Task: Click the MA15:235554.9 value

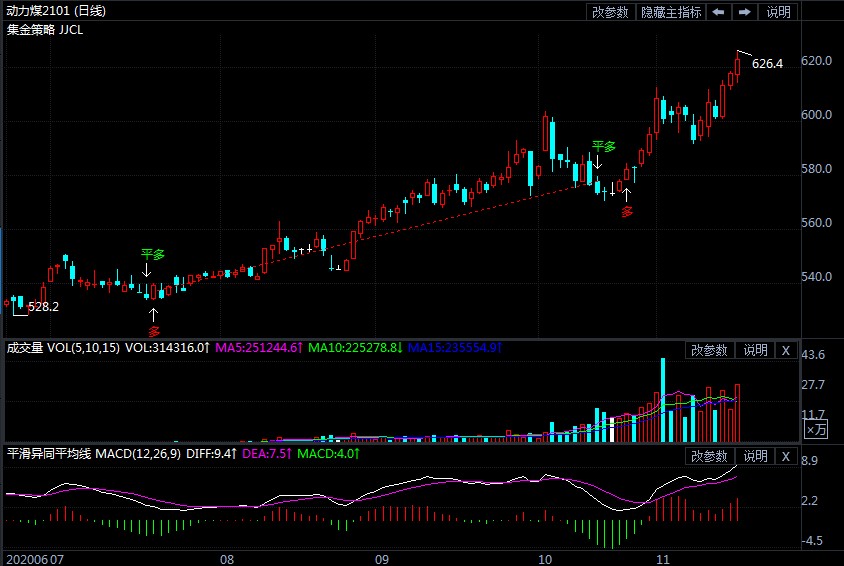Action: point(455,348)
